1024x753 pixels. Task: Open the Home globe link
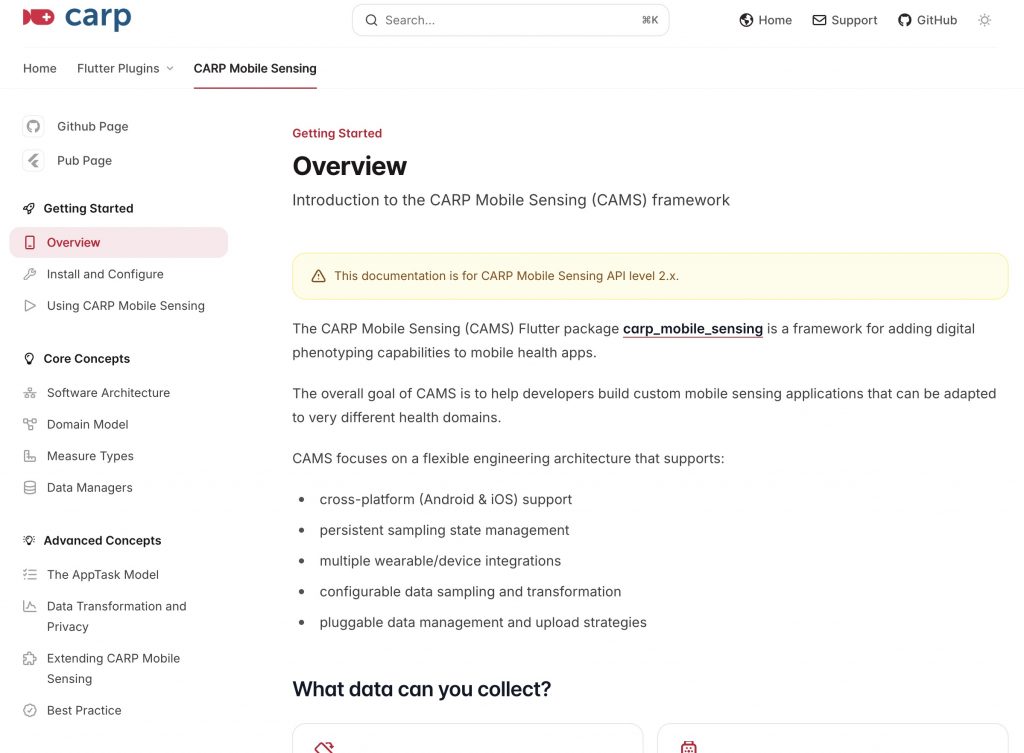[765, 20]
